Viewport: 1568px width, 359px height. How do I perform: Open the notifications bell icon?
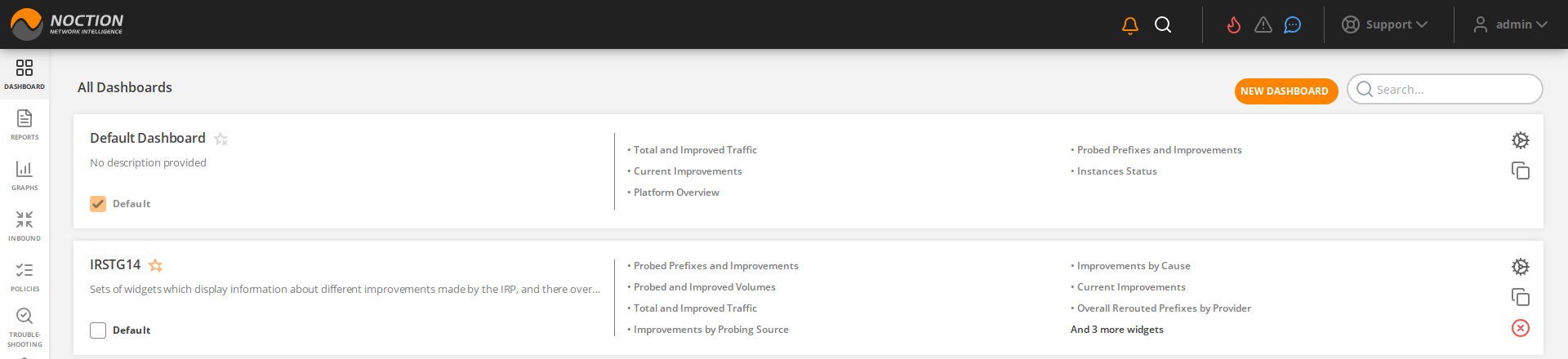coord(1130,25)
